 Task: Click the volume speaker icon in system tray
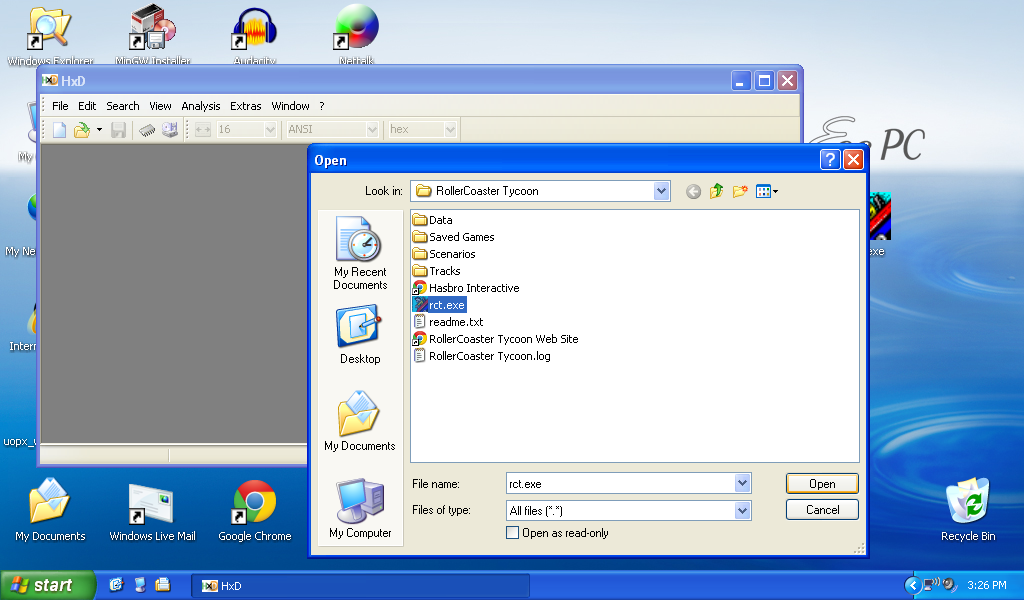click(950, 585)
